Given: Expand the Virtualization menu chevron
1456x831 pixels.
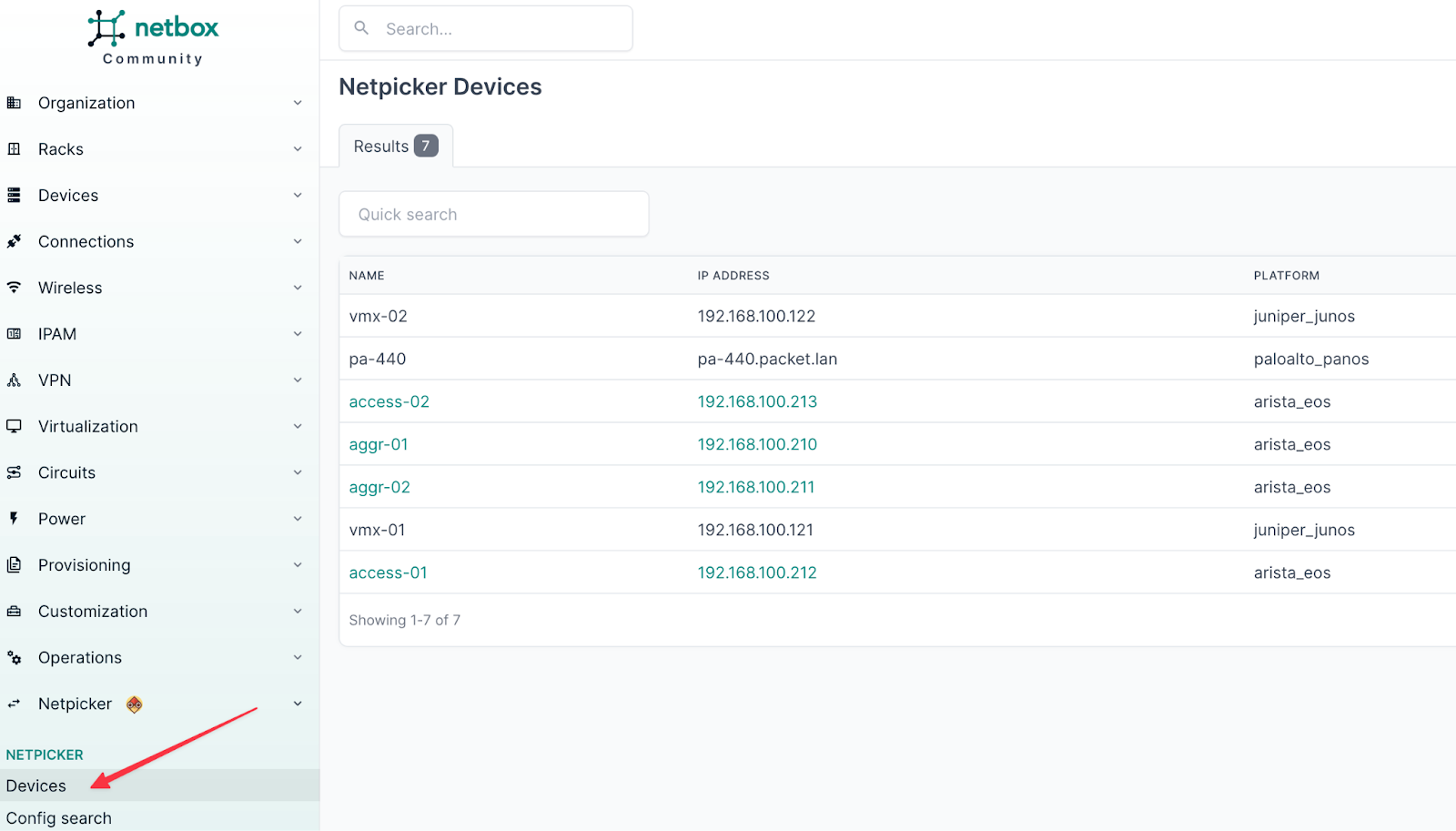Looking at the screenshot, I should pos(298,426).
